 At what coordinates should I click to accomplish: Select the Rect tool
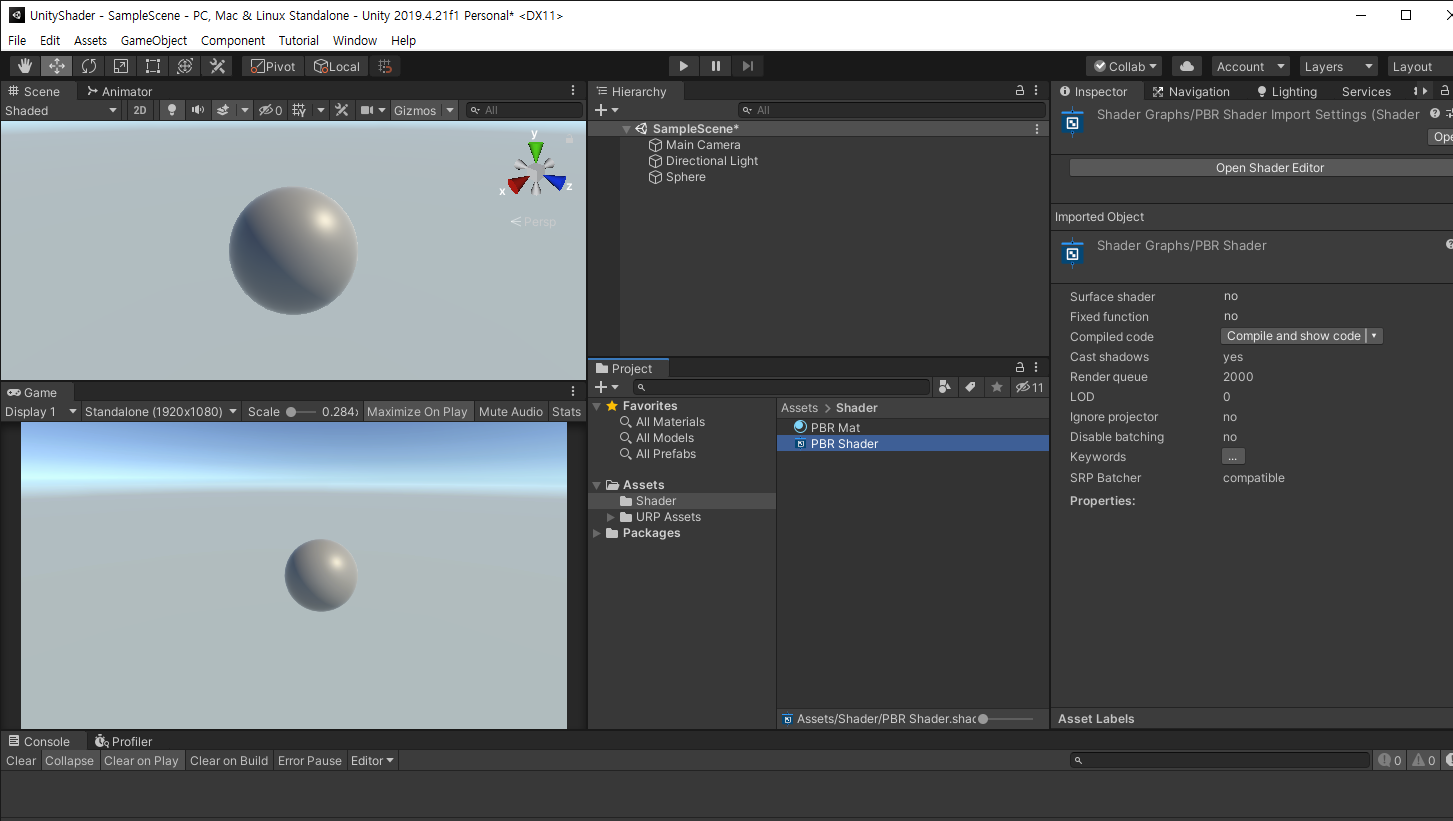(153, 66)
